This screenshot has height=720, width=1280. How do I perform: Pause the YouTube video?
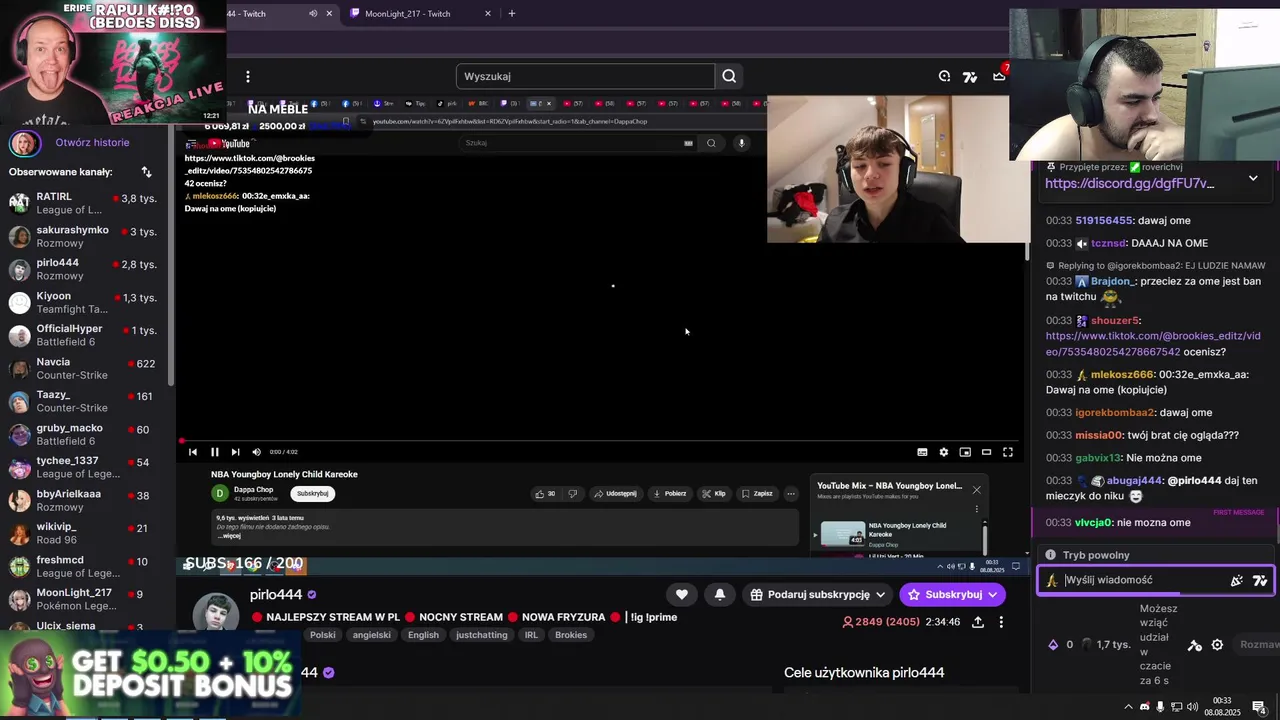(214, 452)
